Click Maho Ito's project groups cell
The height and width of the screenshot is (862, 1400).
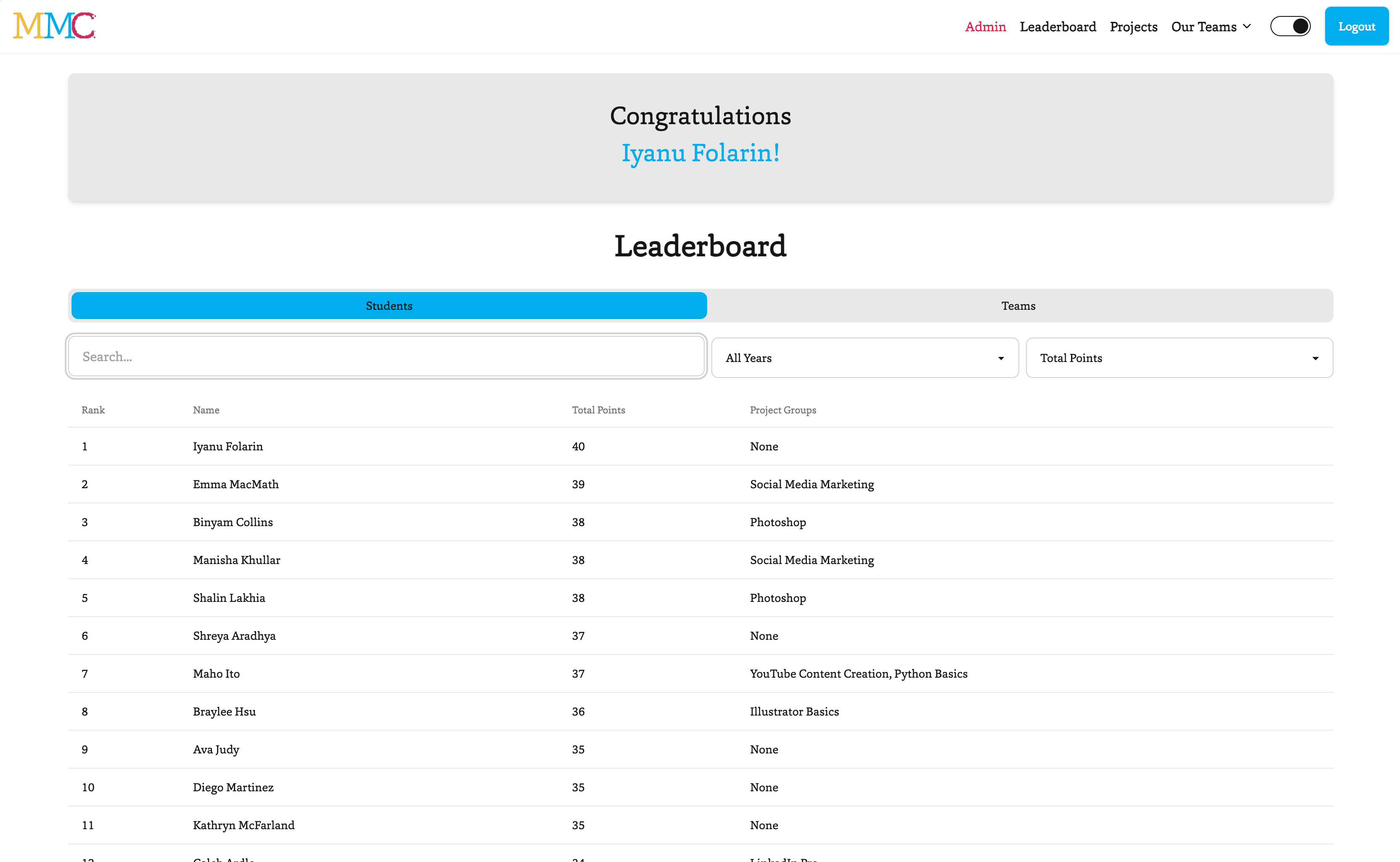click(x=858, y=674)
